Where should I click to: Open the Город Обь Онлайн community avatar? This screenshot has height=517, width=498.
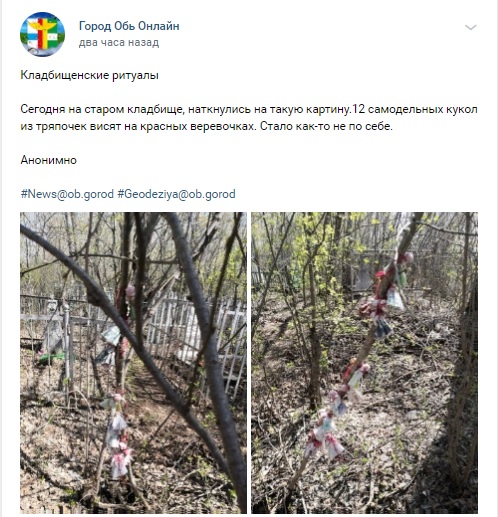[42, 34]
